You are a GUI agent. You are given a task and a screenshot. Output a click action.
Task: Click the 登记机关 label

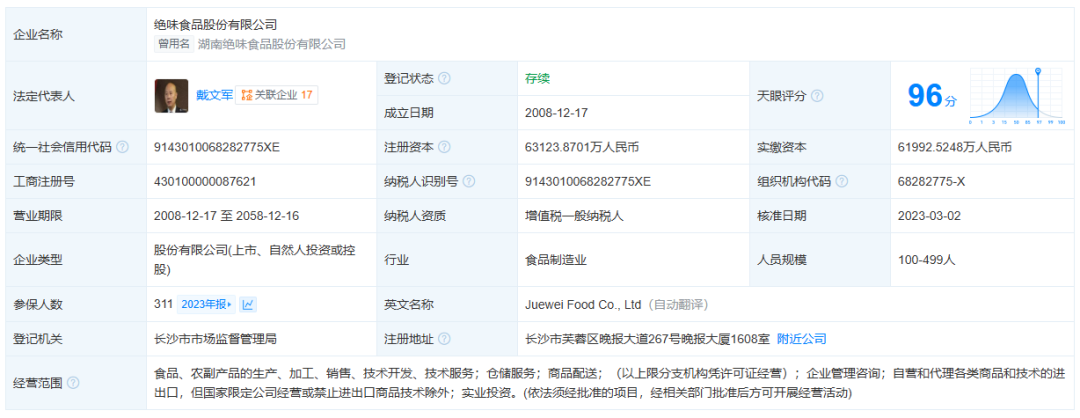(38, 339)
